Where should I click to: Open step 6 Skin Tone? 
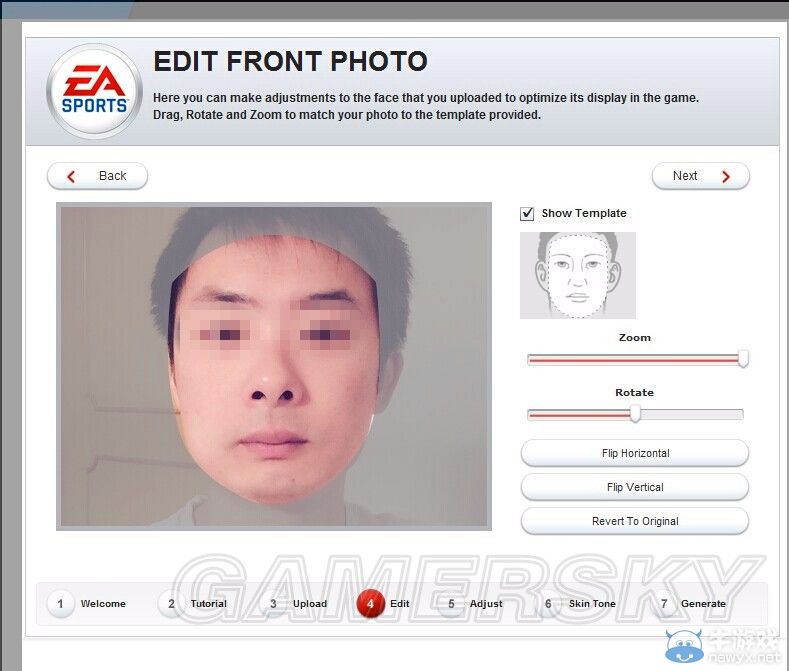[x=577, y=604]
